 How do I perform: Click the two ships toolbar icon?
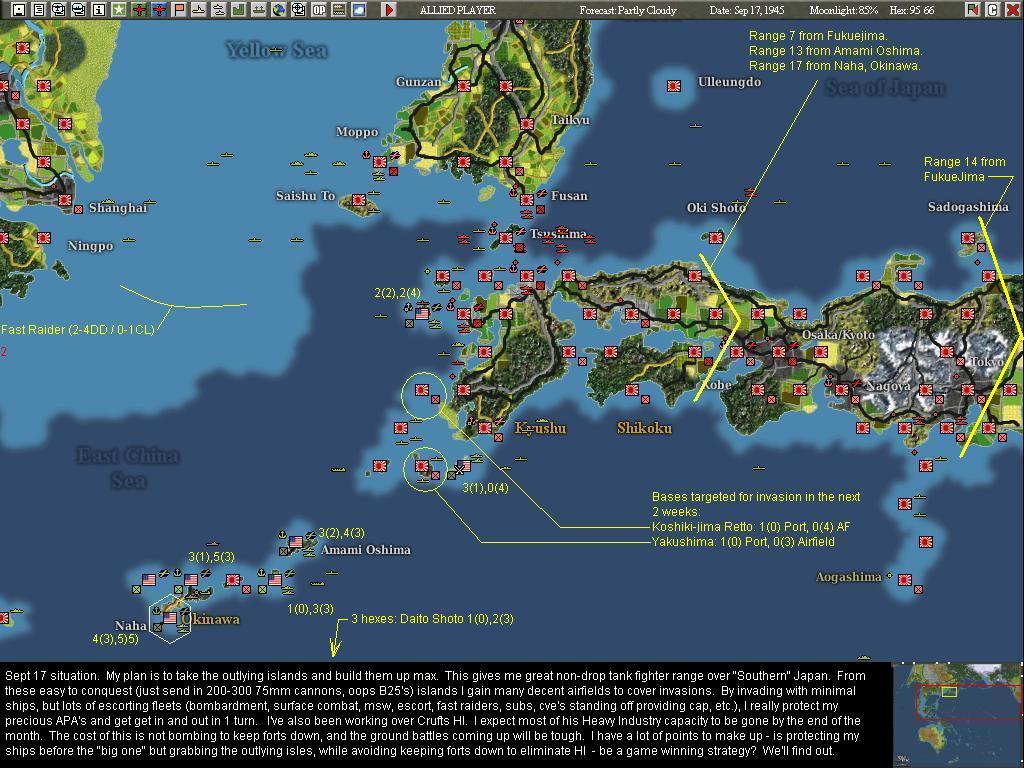(219, 9)
